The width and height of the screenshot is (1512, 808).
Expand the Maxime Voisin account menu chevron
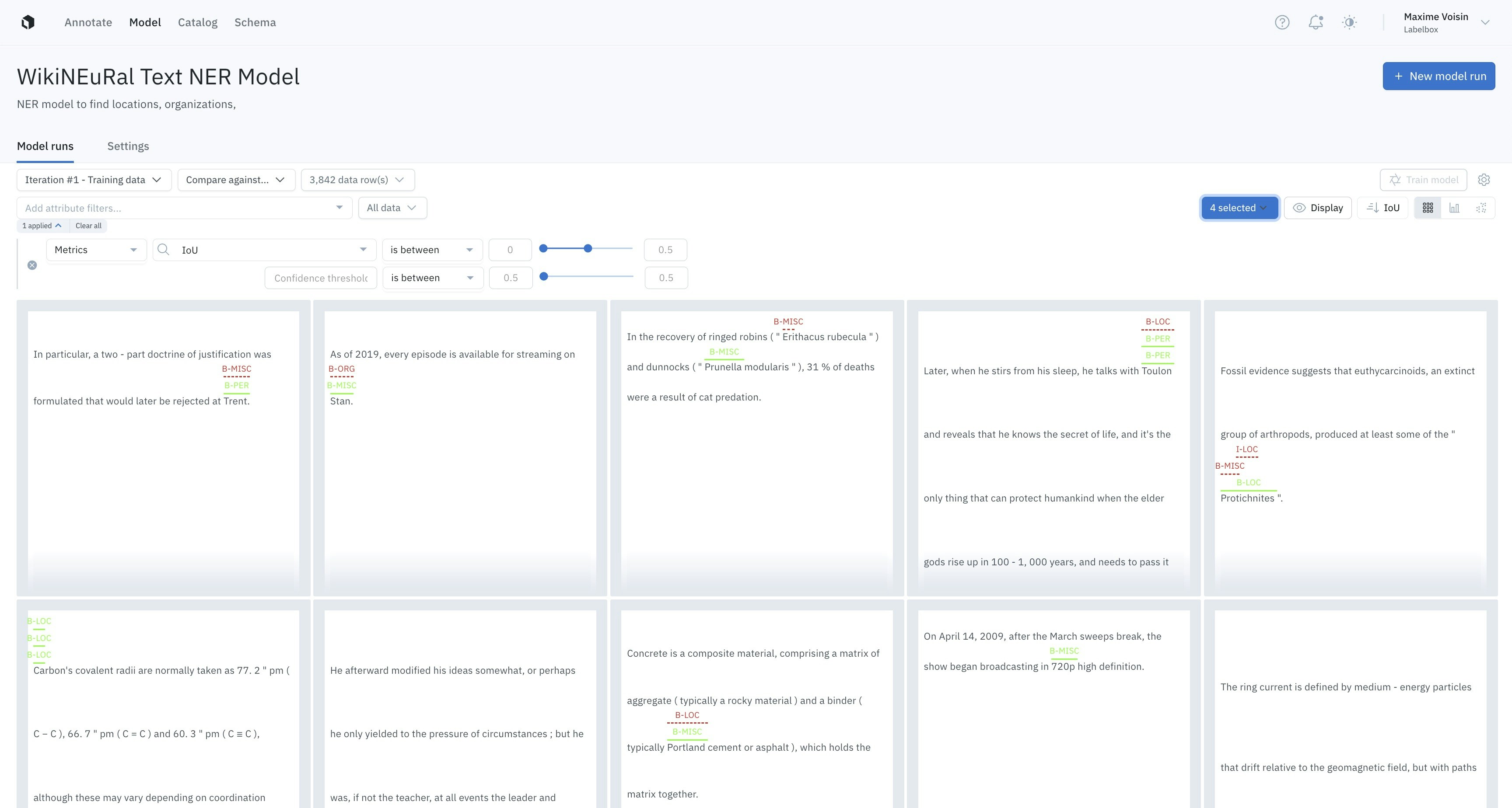1485,22
